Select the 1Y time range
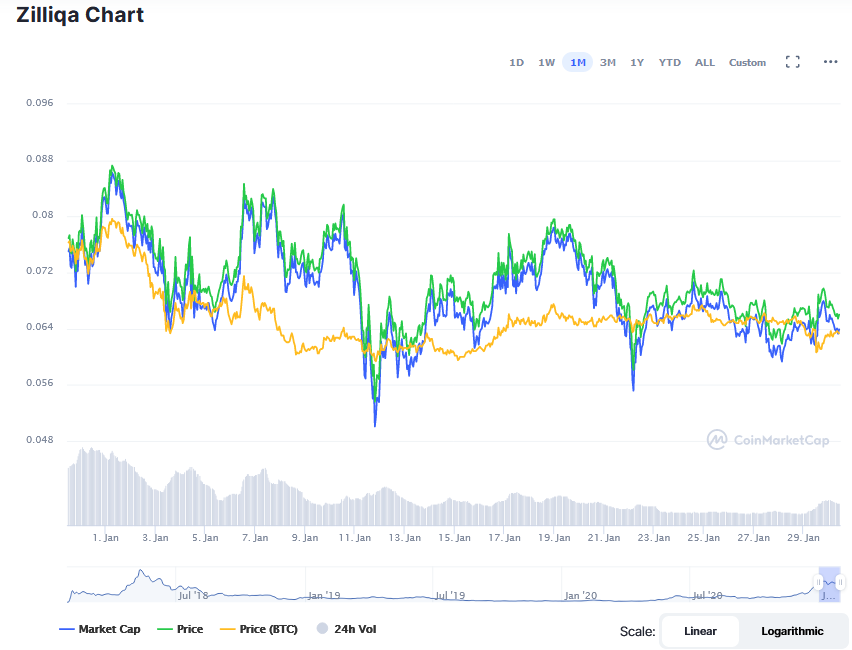The width and height of the screenshot is (852, 650). tap(637, 62)
